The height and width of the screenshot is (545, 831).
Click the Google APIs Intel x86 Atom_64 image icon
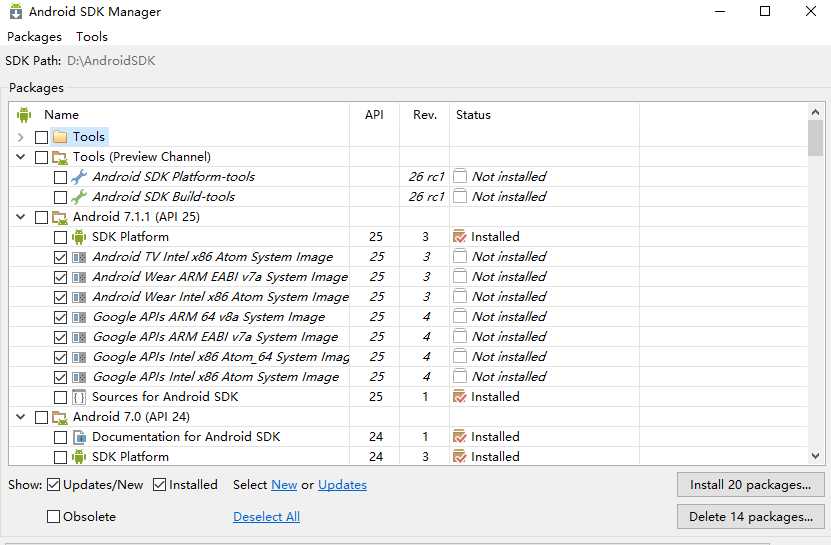coord(79,357)
